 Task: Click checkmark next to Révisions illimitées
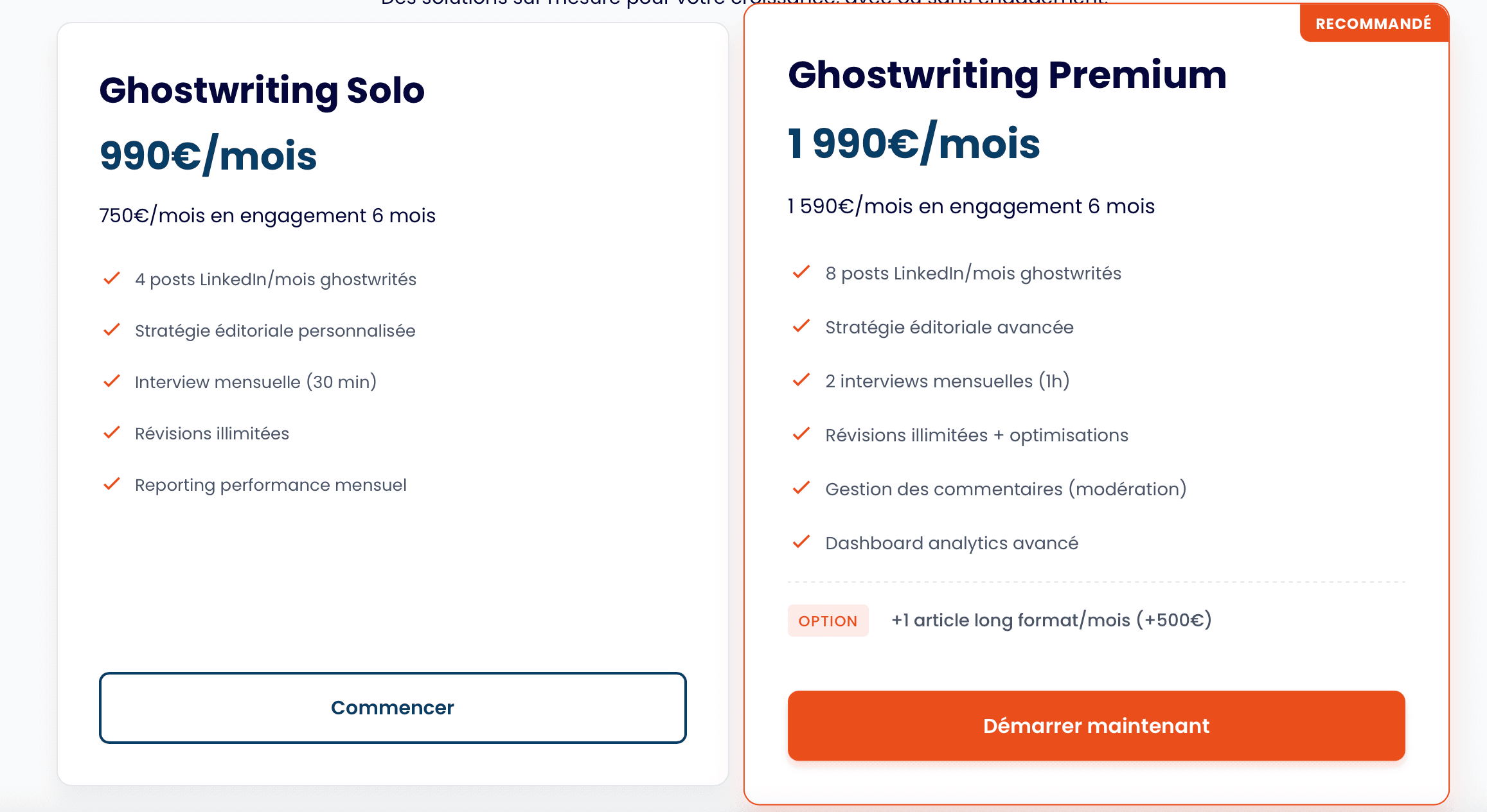[112, 433]
